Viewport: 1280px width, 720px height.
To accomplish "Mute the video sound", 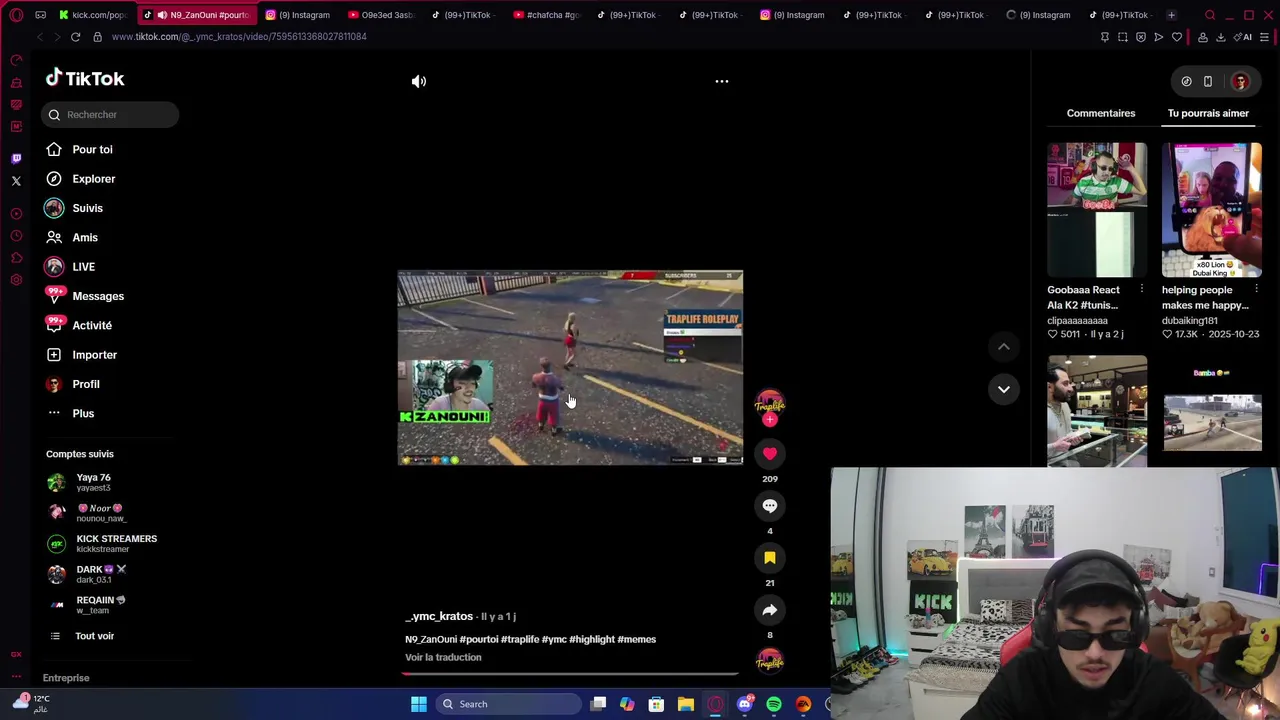I will tap(419, 81).
